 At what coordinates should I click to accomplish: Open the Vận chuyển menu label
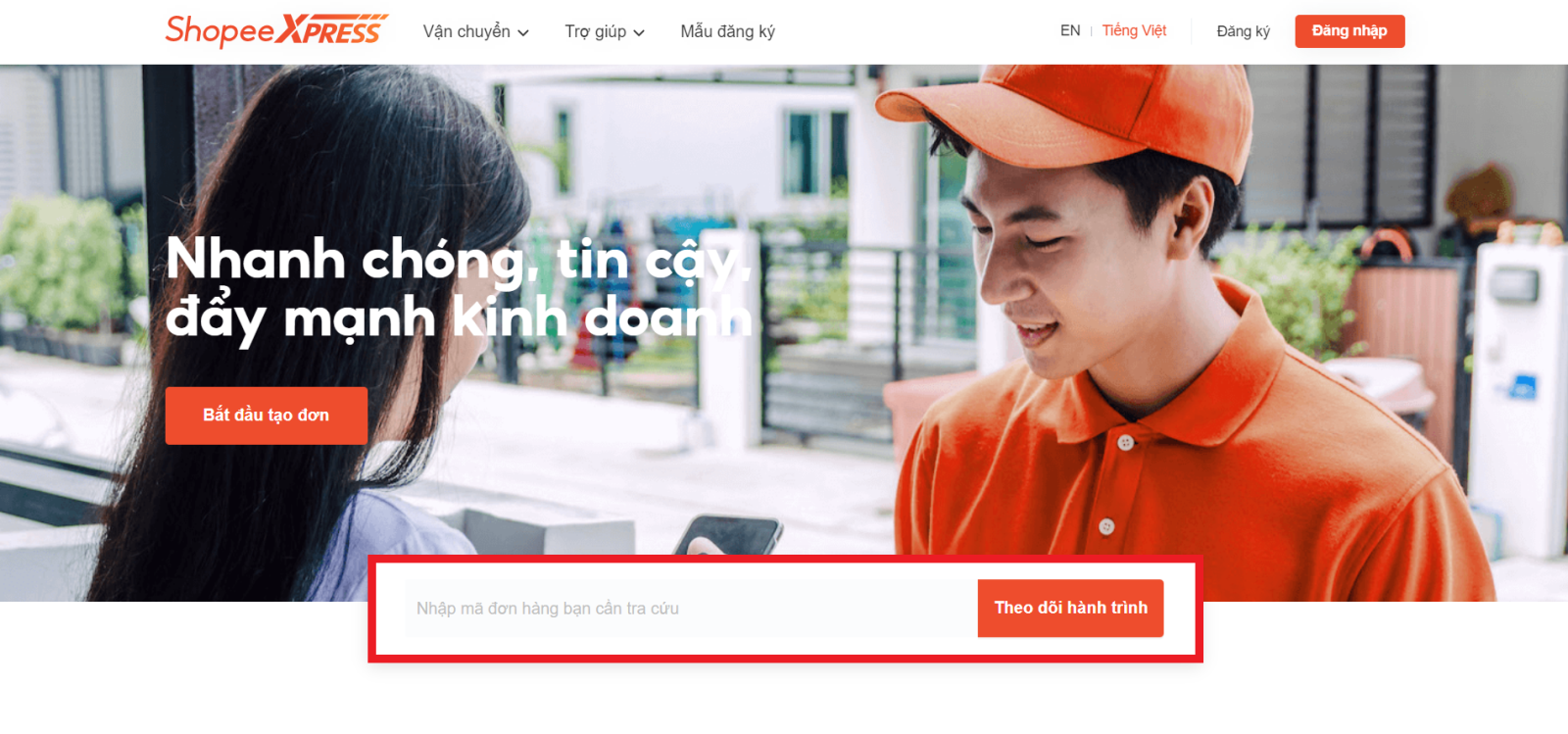(x=466, y=31)
